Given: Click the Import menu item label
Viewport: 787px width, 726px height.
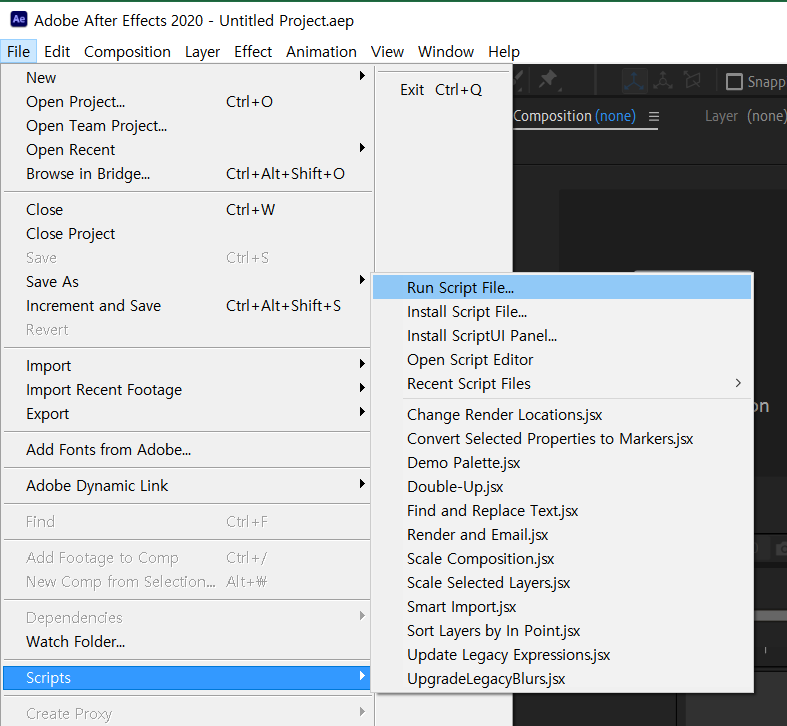Looking at the screenshot, I should 48,366.
